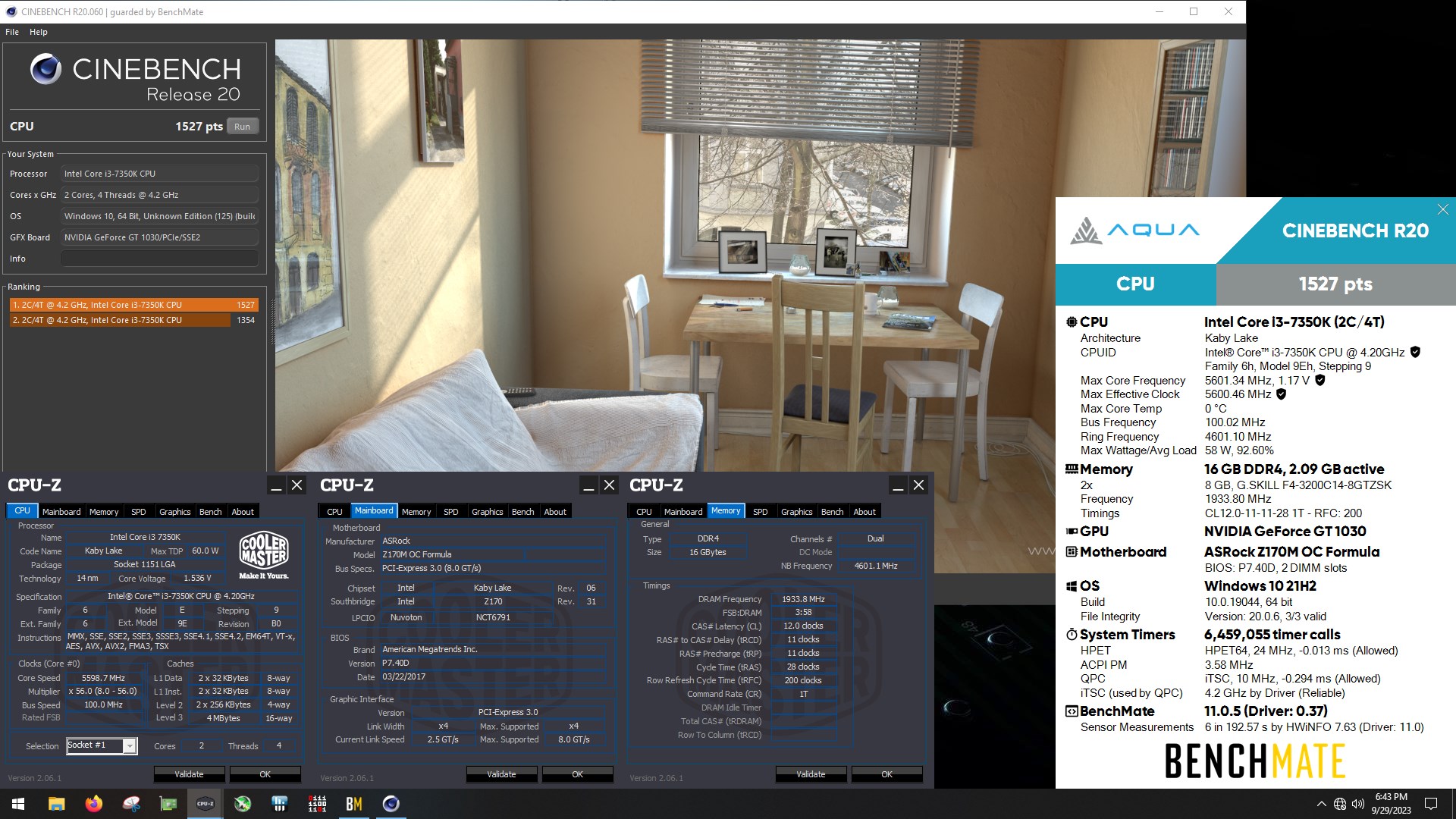
Task: Click the AQUA logo in BenchMate panel
Action: 1134,231
